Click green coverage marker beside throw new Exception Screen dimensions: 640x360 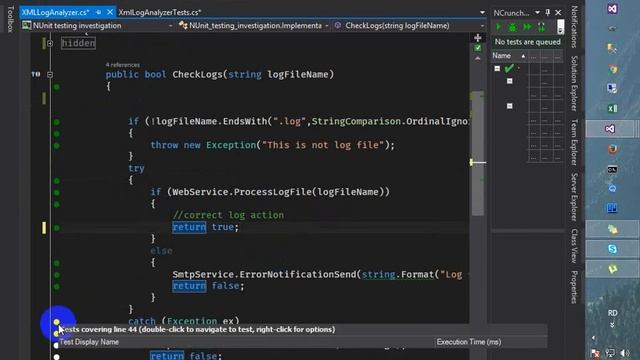tap(57, 146)
